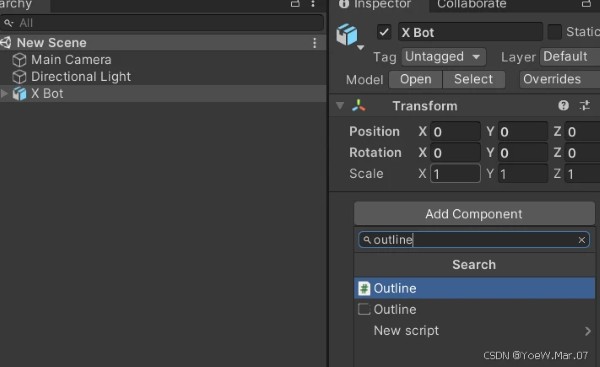Click the X Bot prefab cube icon in Inspector

347,34
